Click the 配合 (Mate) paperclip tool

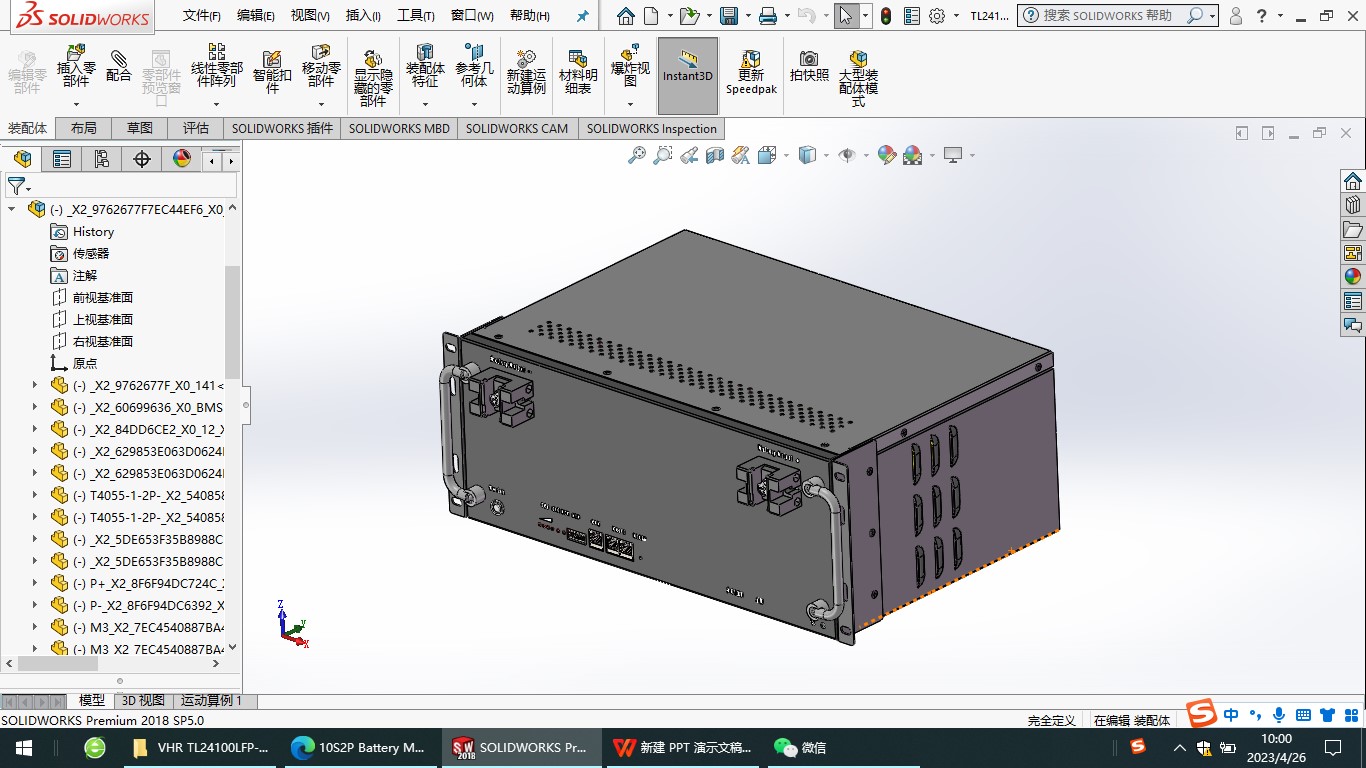pyautogui.click(x=118, y=67)
